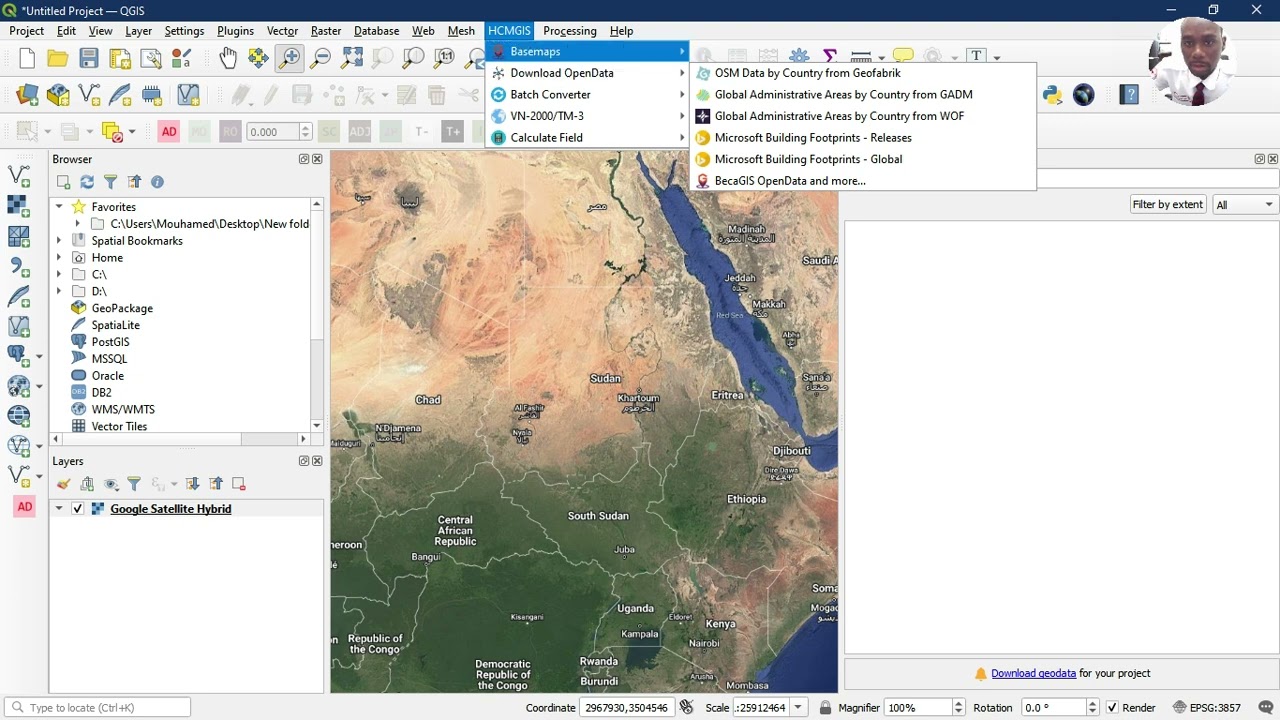Click the T+ toolbar button
The image size is (1280, 720).
[453, 132]
